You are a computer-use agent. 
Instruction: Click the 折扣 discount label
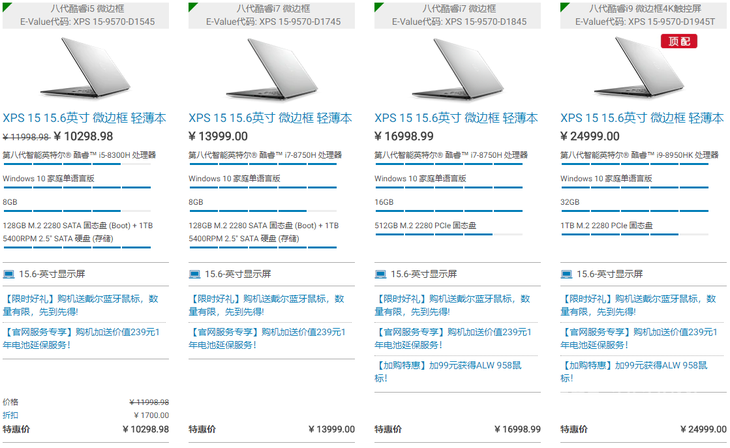[10, 415]
